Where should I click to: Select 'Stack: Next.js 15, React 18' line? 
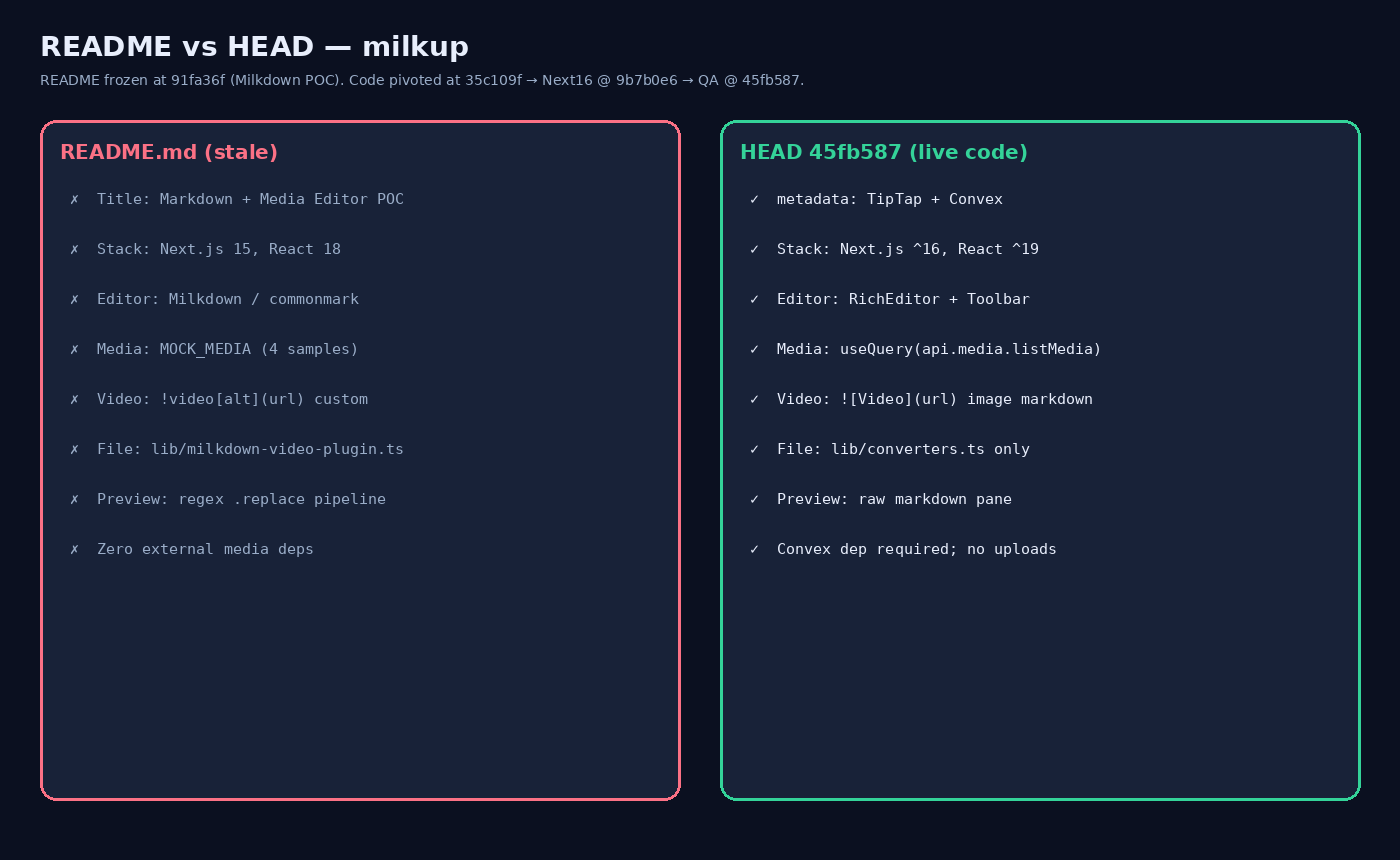tap(219, 249)
